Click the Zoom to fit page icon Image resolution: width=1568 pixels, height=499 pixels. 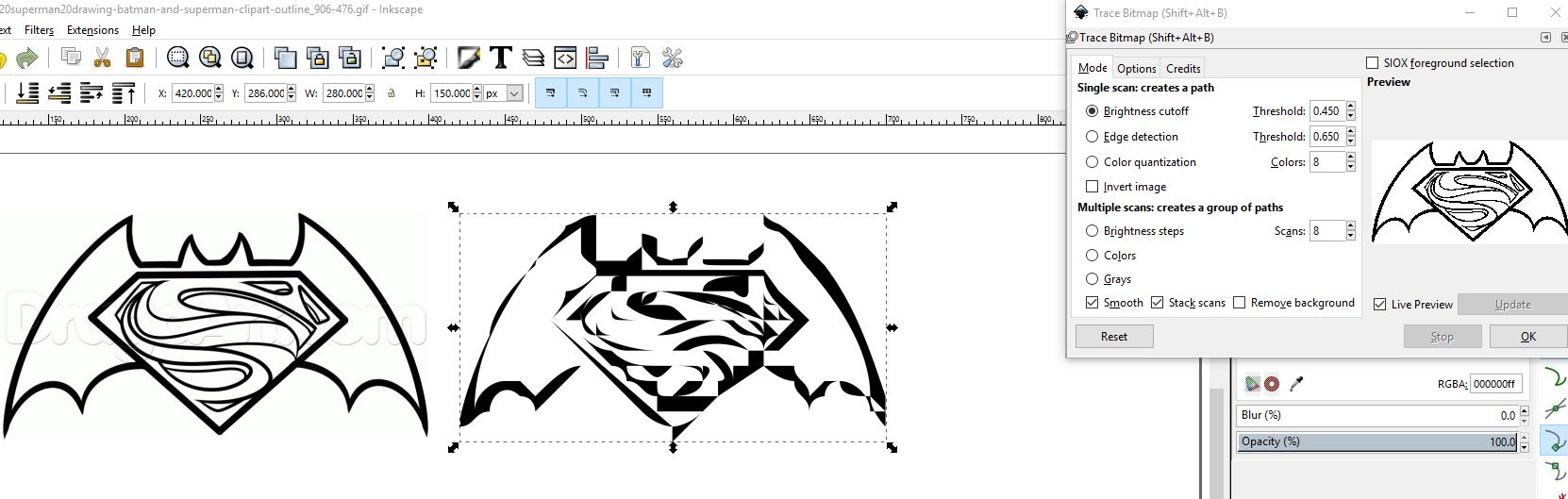coord(242,58)
